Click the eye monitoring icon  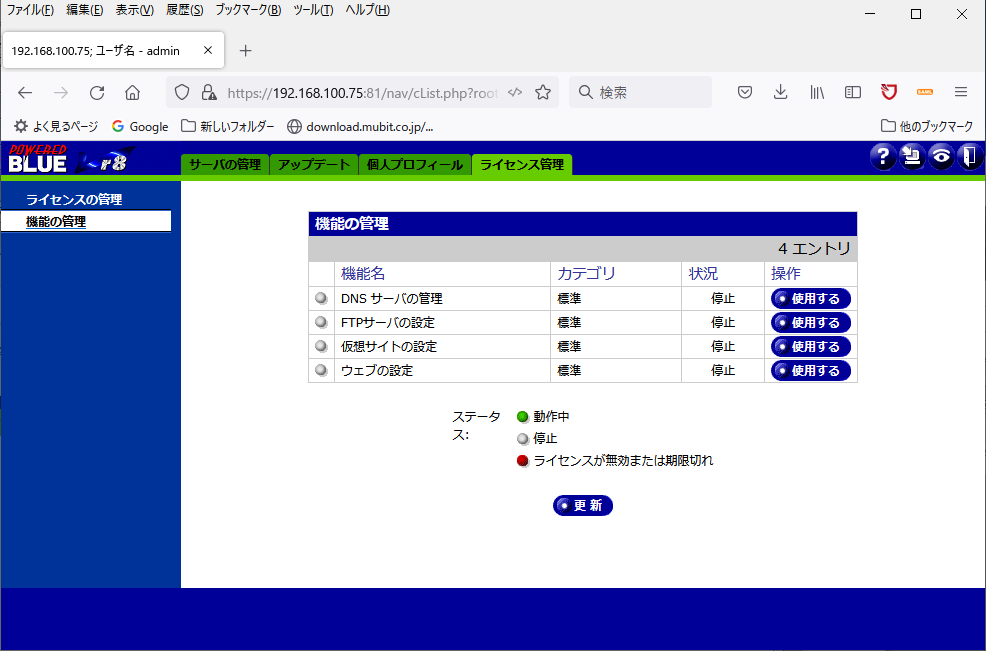click(941, 157)
